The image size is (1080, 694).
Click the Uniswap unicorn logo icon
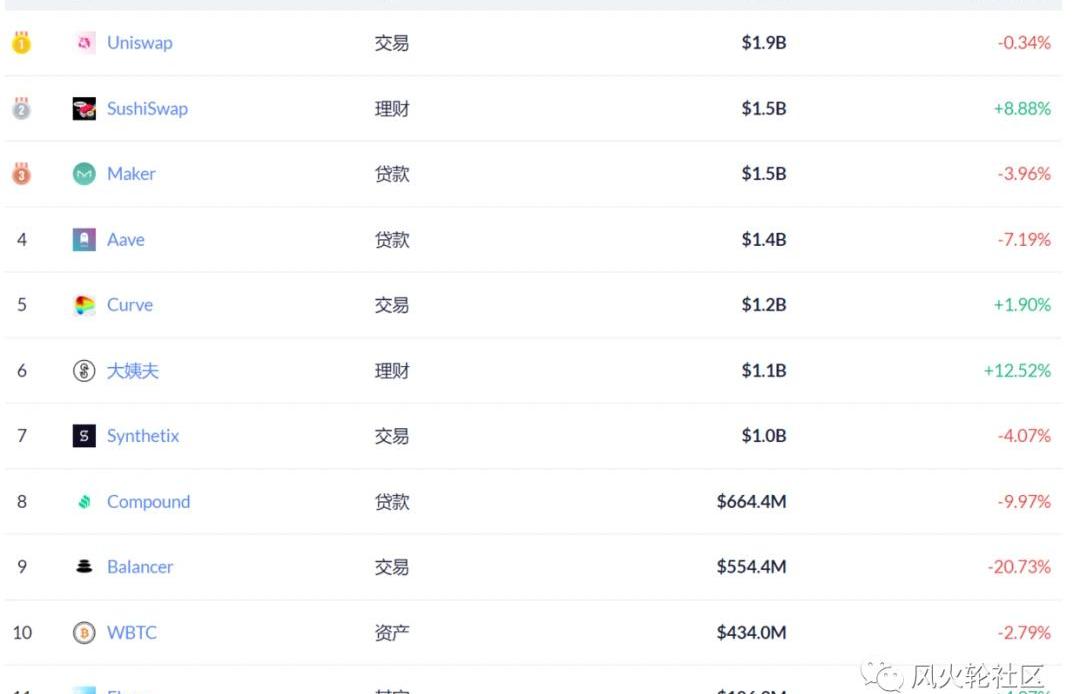[x=84, y=43]
